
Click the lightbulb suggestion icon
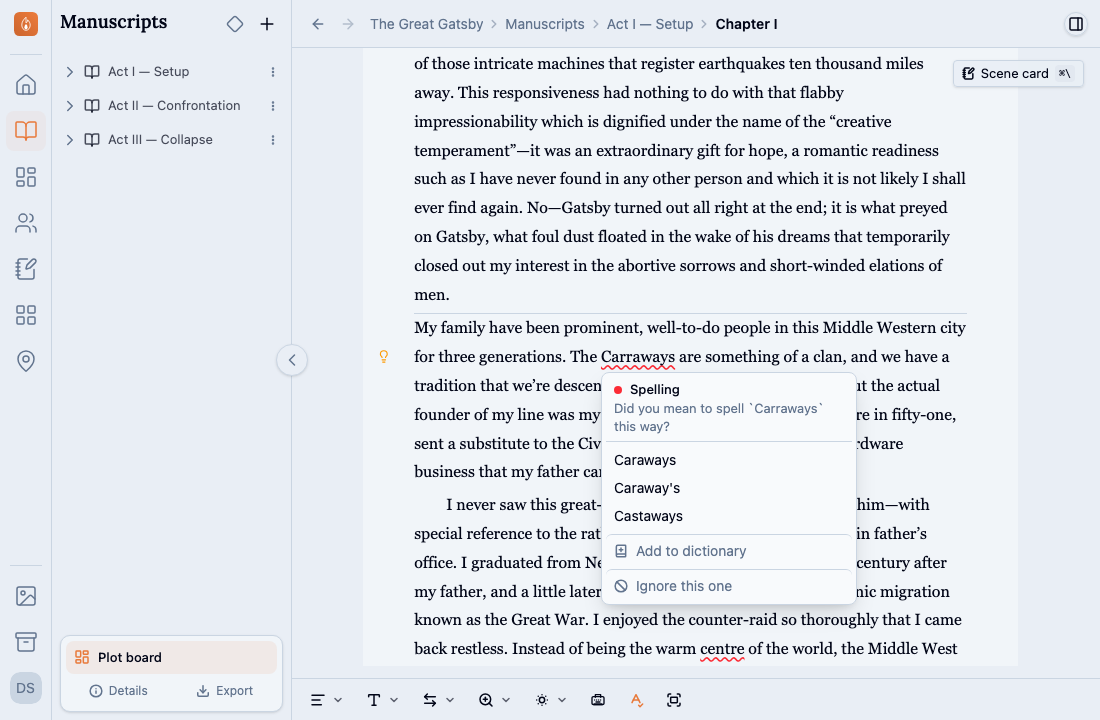(x=384, y=356)
